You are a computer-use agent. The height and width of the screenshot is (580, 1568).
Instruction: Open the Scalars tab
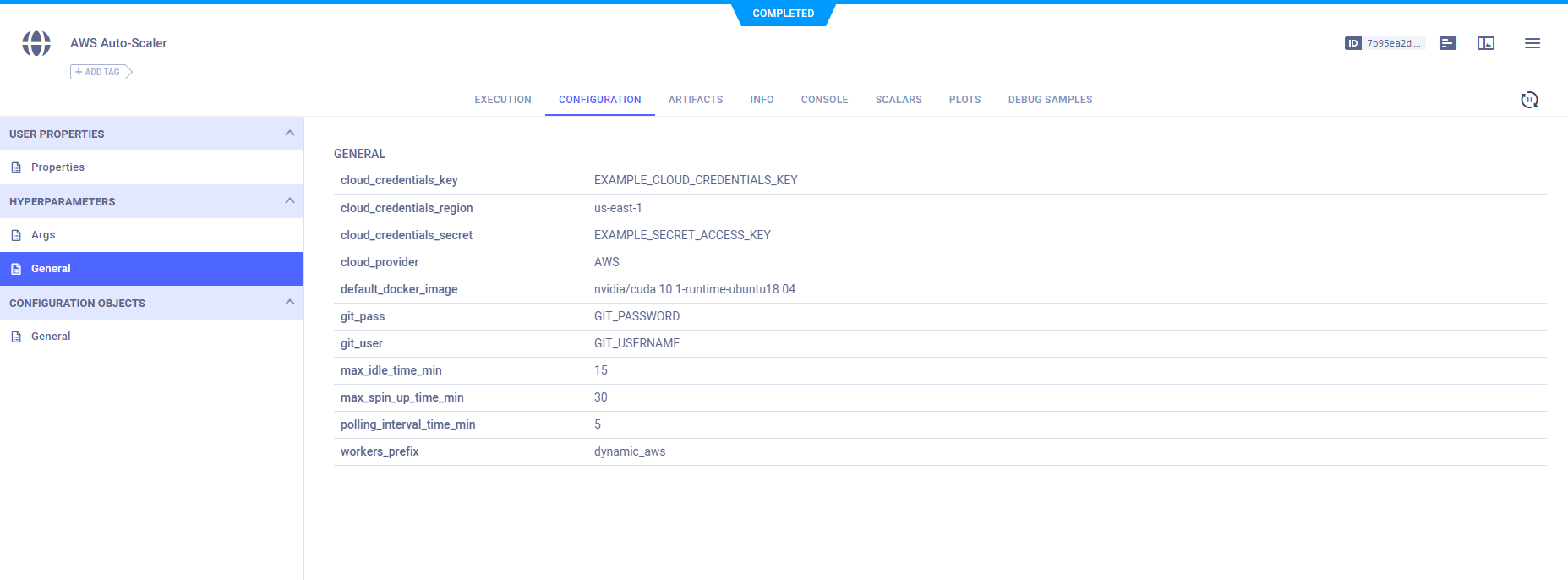click(x=898, y=100)
